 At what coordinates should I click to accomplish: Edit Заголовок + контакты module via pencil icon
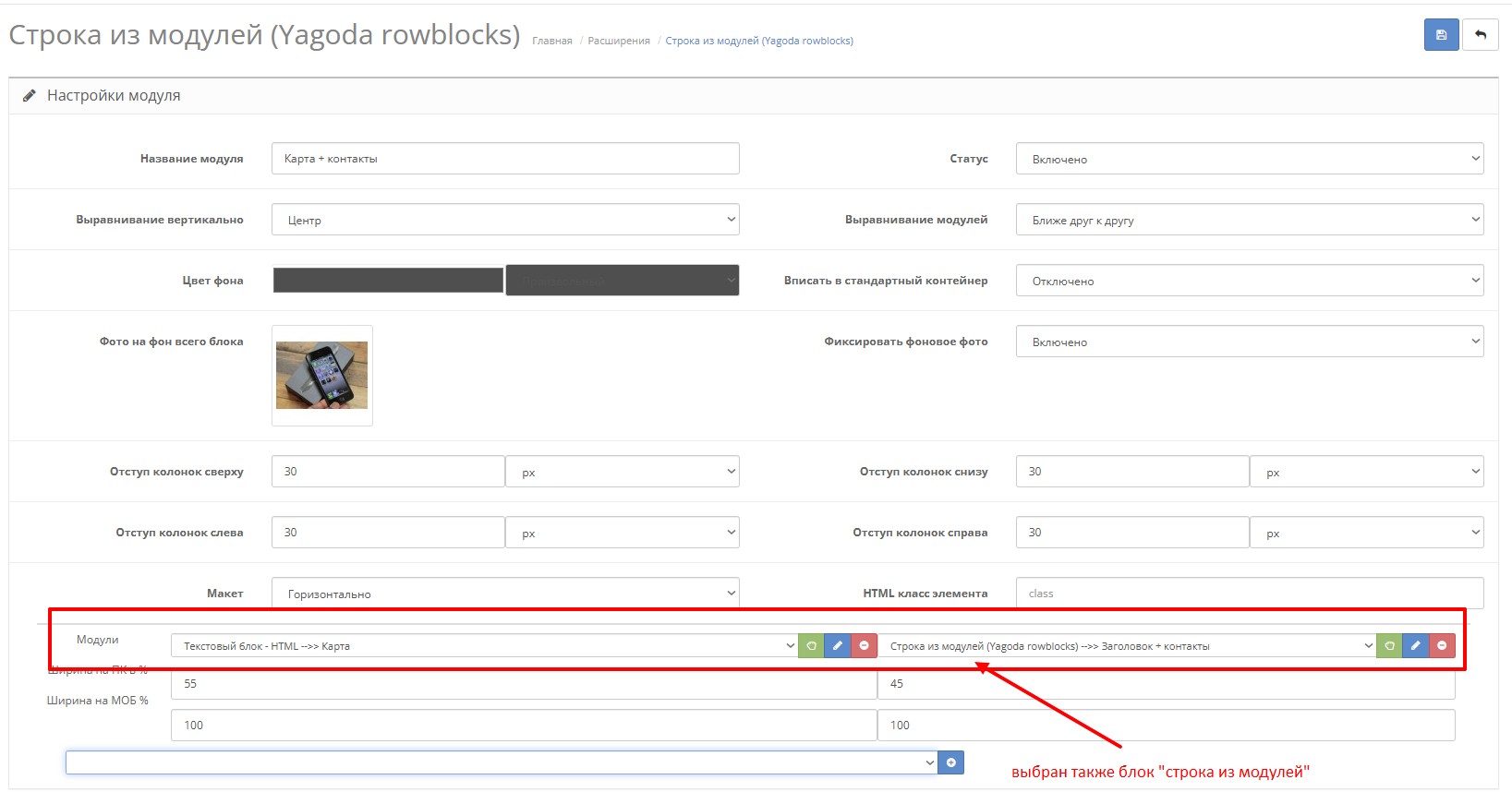pos(1415,646)
